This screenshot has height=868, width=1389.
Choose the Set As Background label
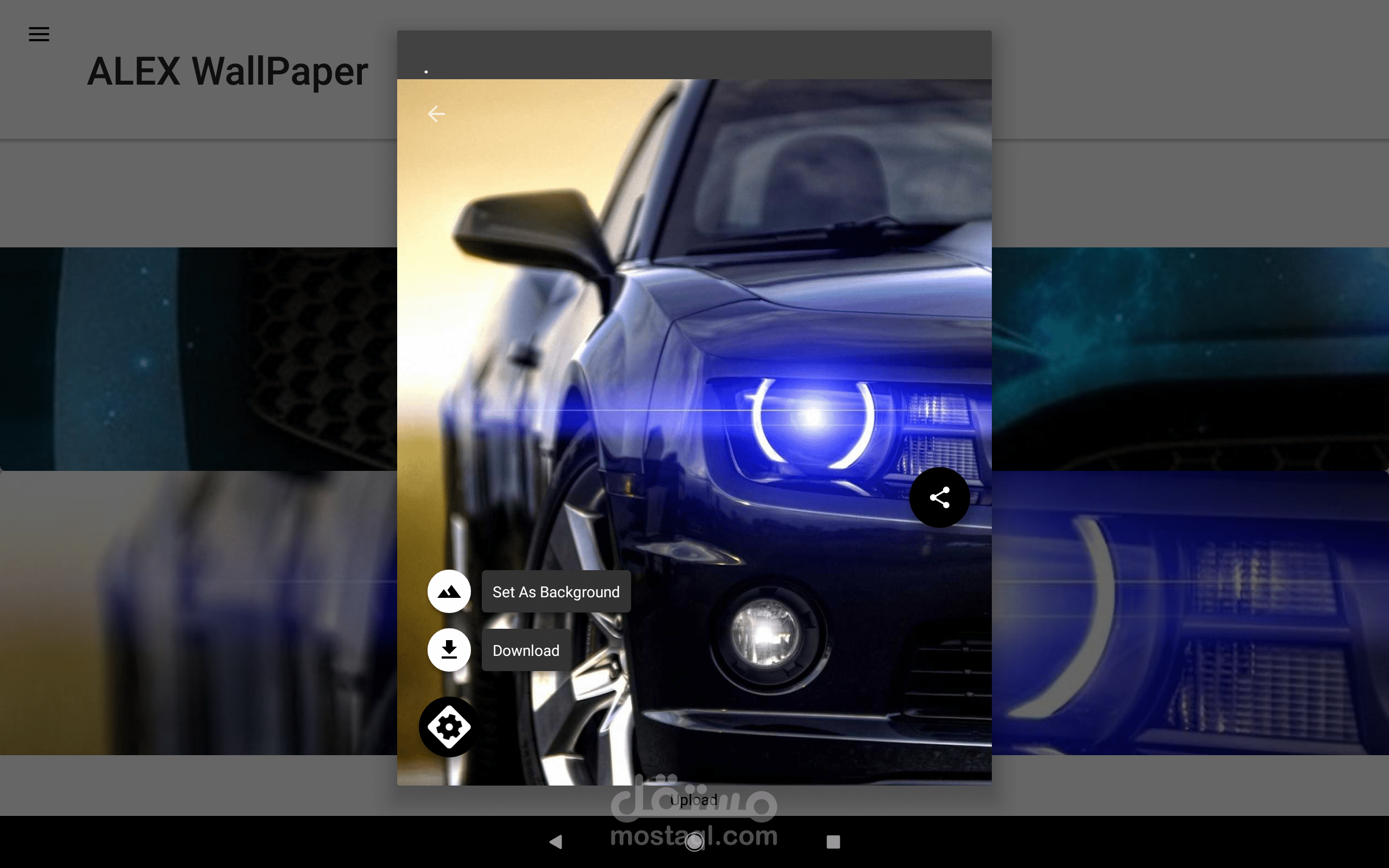point(556,592)
